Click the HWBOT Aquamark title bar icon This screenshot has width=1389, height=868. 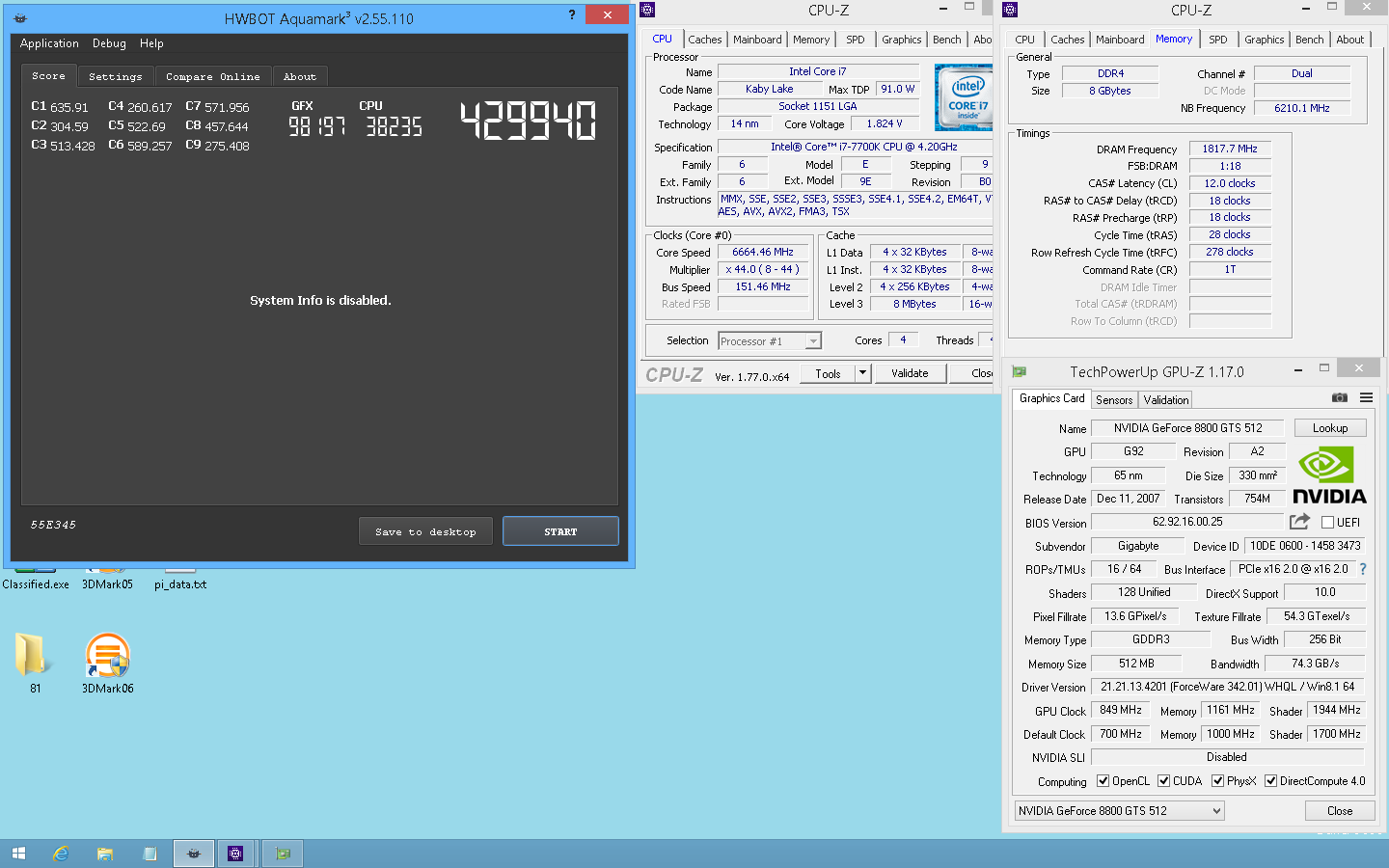[20, 18]
